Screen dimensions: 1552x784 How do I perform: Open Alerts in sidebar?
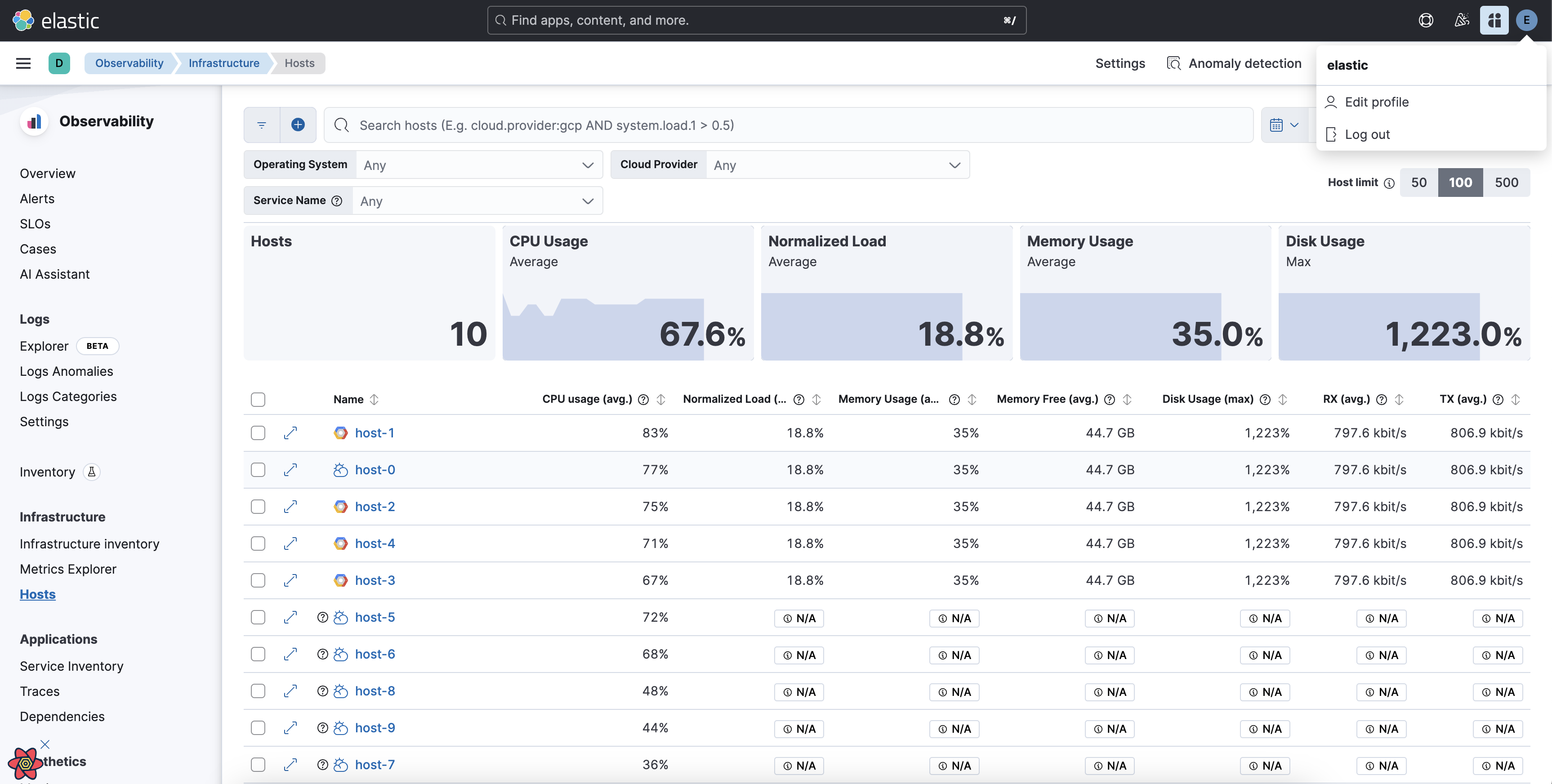tap(37, 199)
